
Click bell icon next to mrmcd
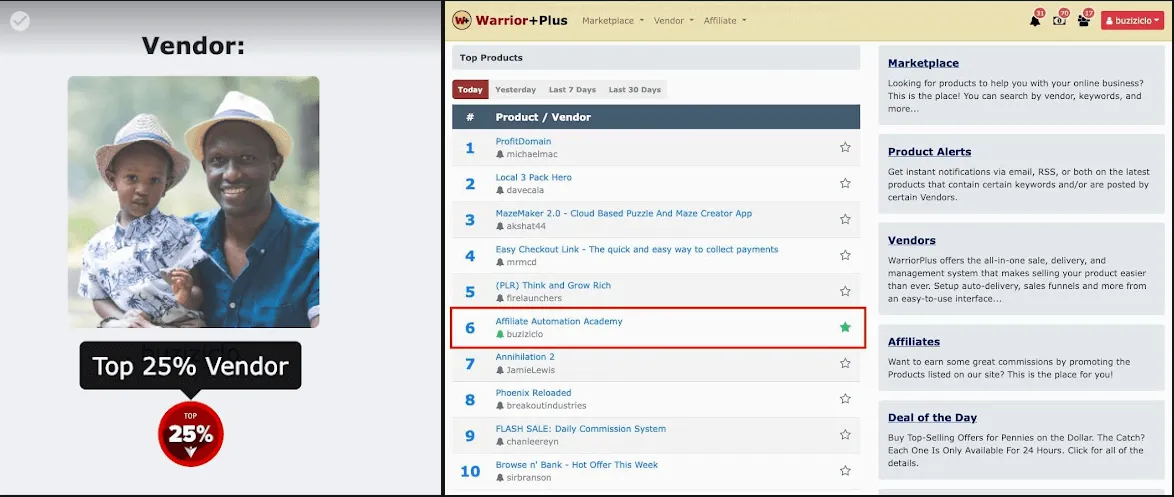[500, 262]
